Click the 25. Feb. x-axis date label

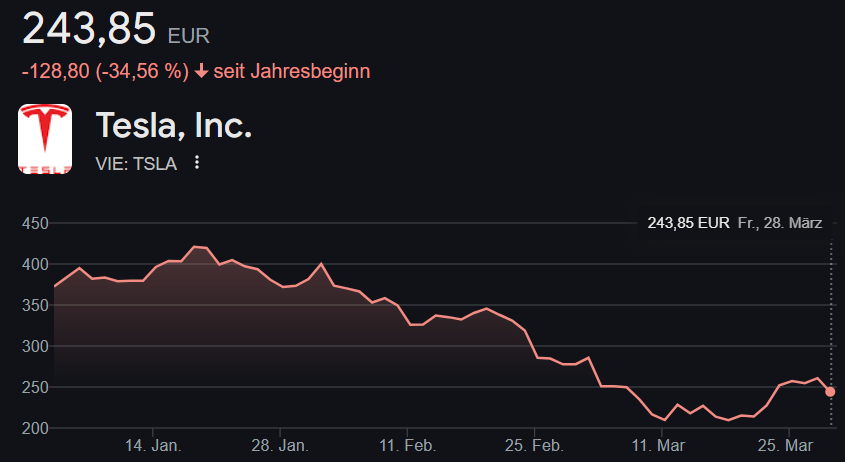(534, 446)
